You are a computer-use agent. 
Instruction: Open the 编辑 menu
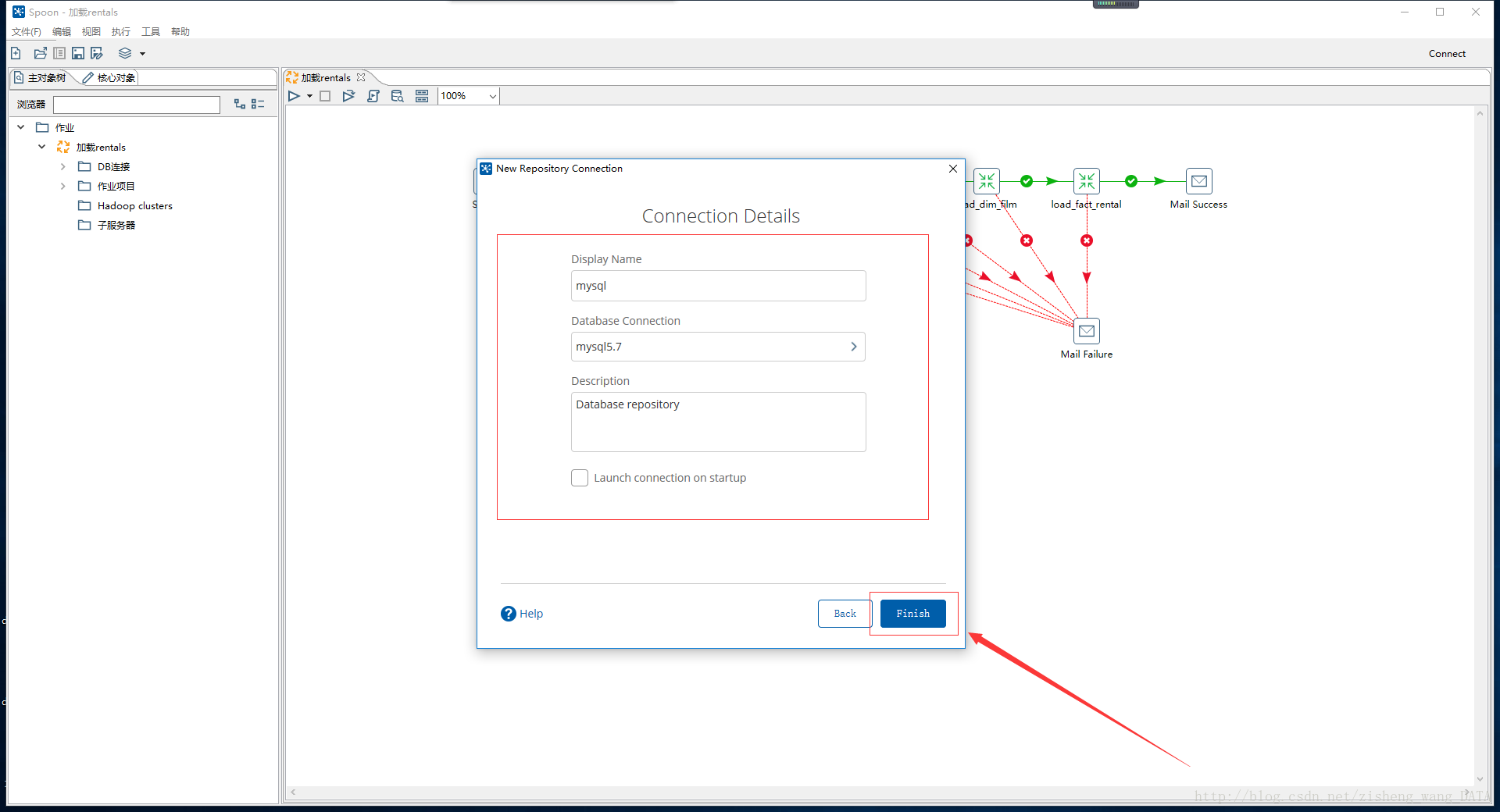(62, 32)
